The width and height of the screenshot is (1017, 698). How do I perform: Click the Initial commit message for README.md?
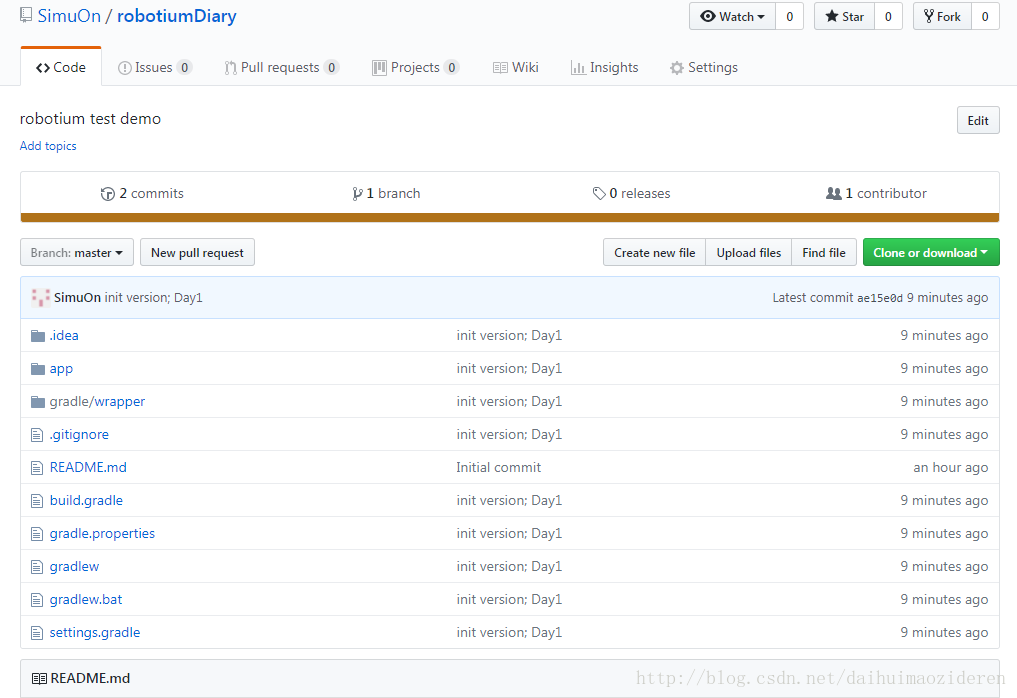point(498,468)
